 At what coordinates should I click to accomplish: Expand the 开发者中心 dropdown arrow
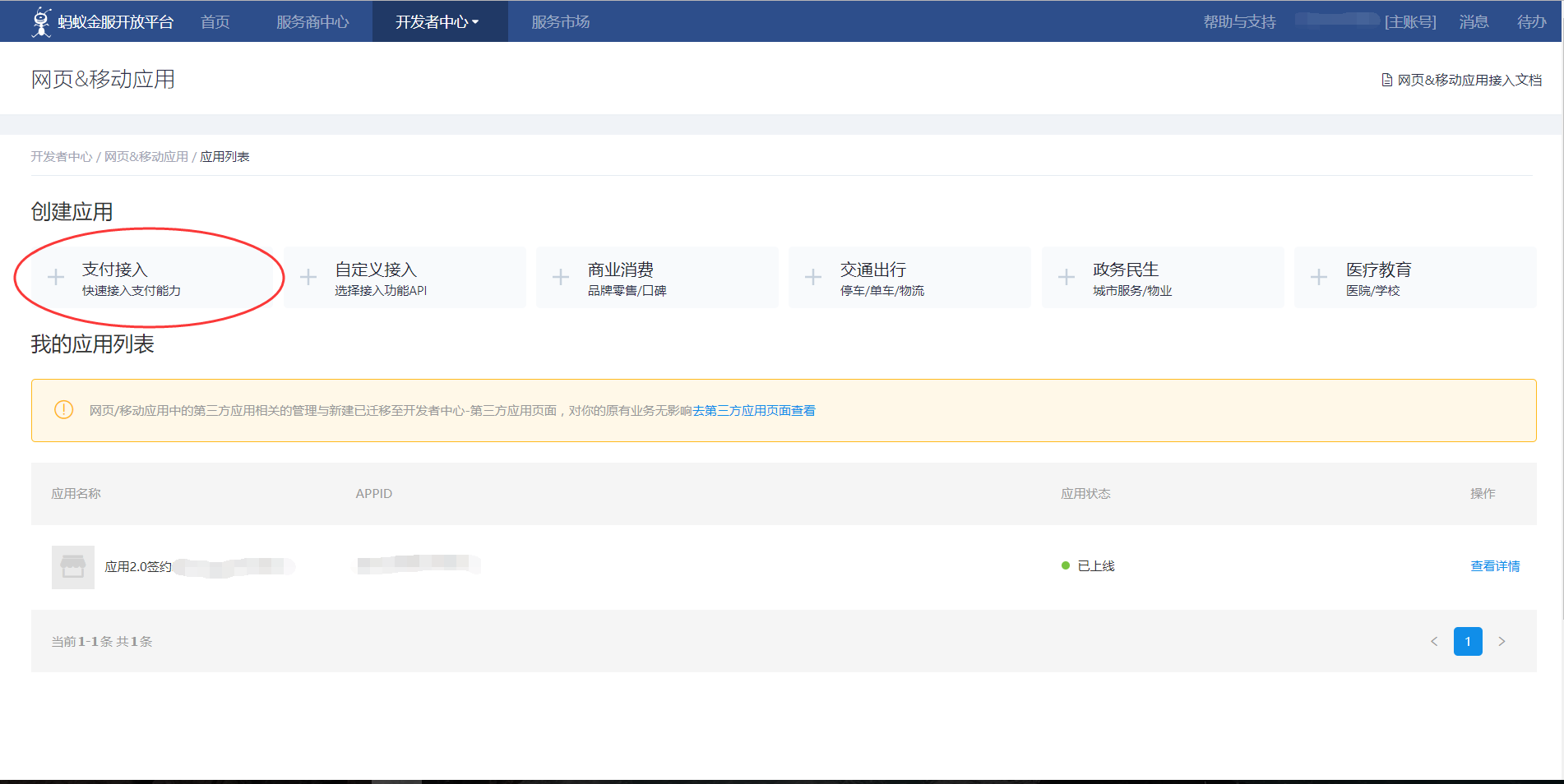coord(475,22)
